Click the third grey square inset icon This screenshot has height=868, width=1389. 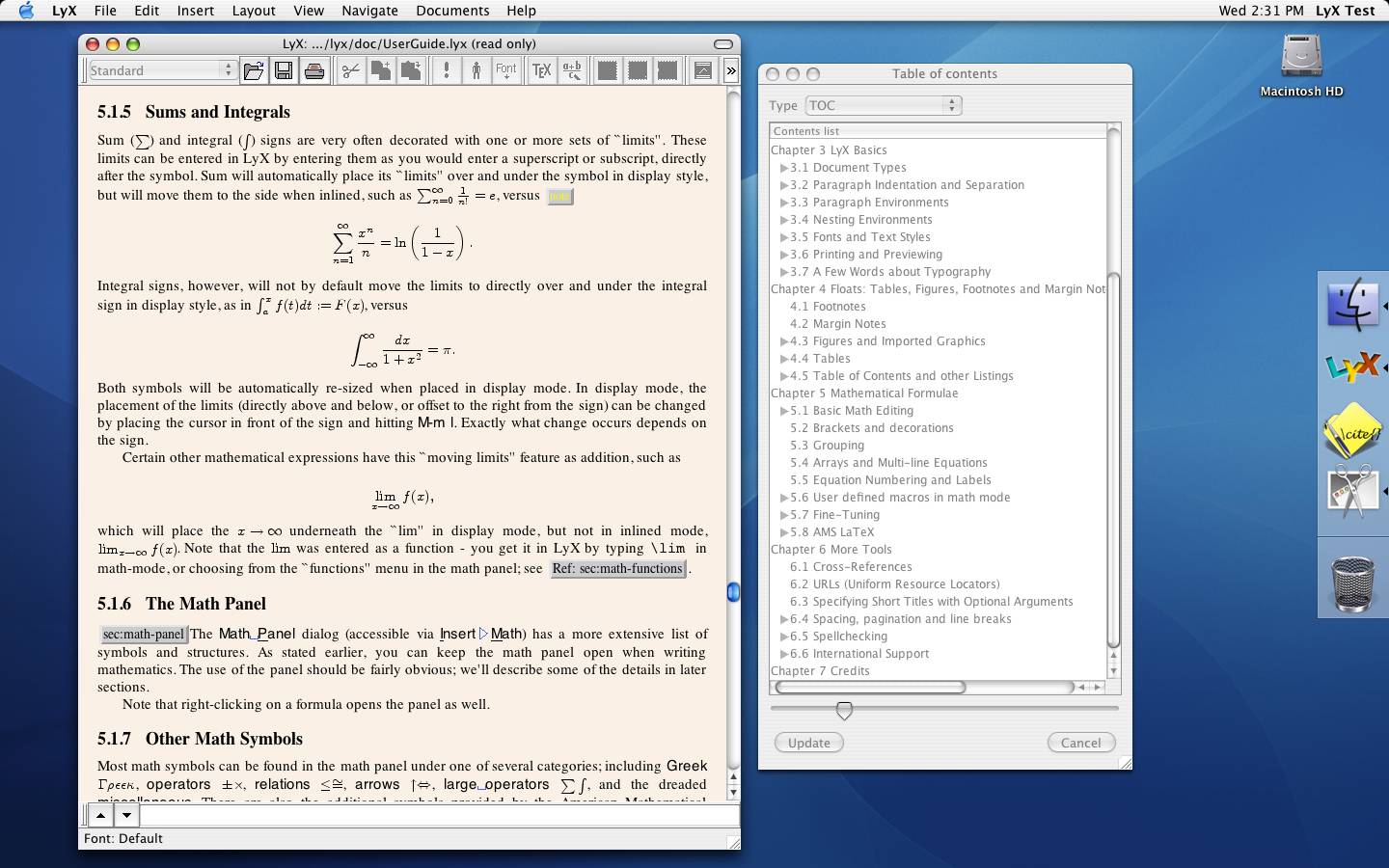coord(667,70)
